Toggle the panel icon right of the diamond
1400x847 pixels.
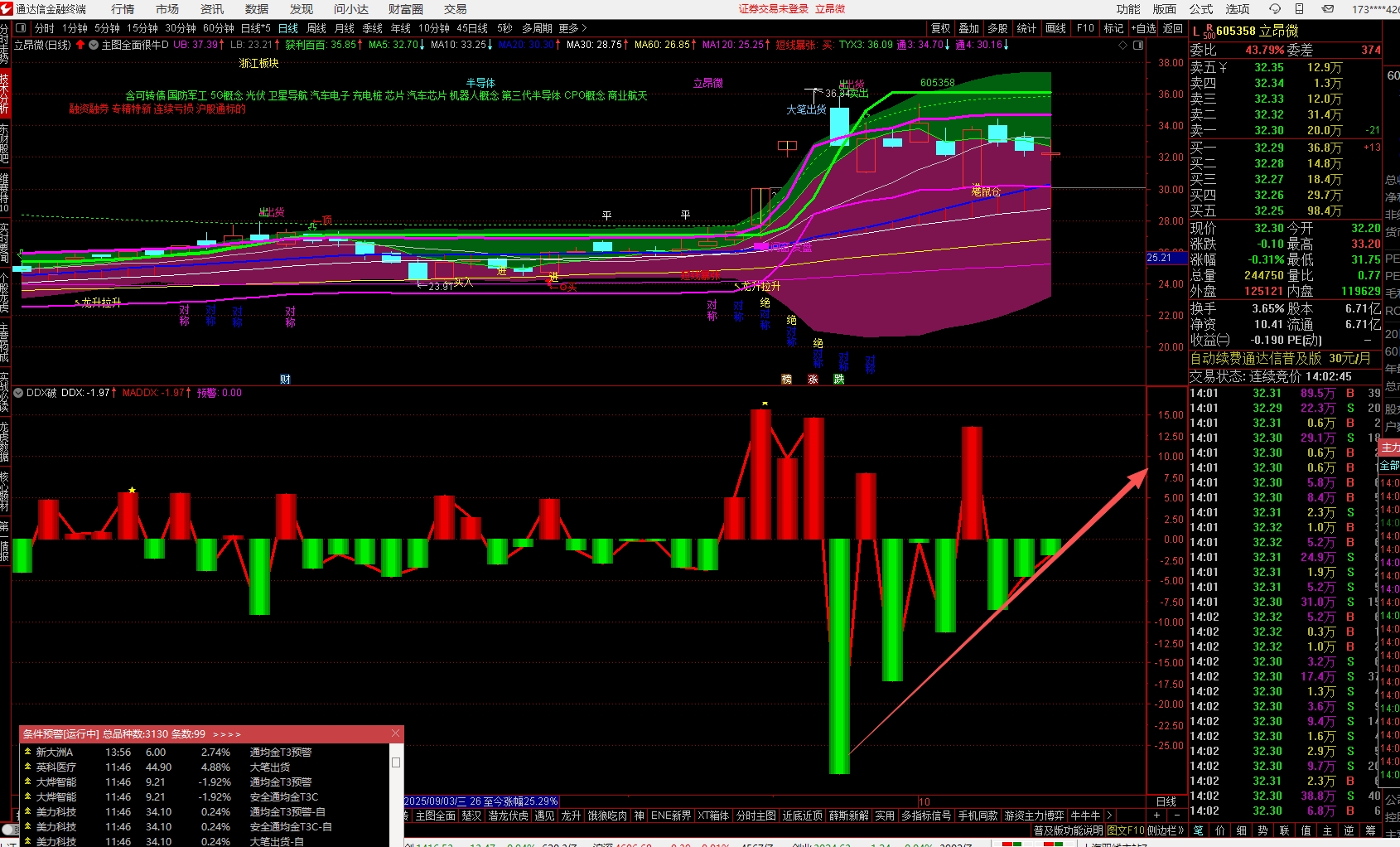1138,45
